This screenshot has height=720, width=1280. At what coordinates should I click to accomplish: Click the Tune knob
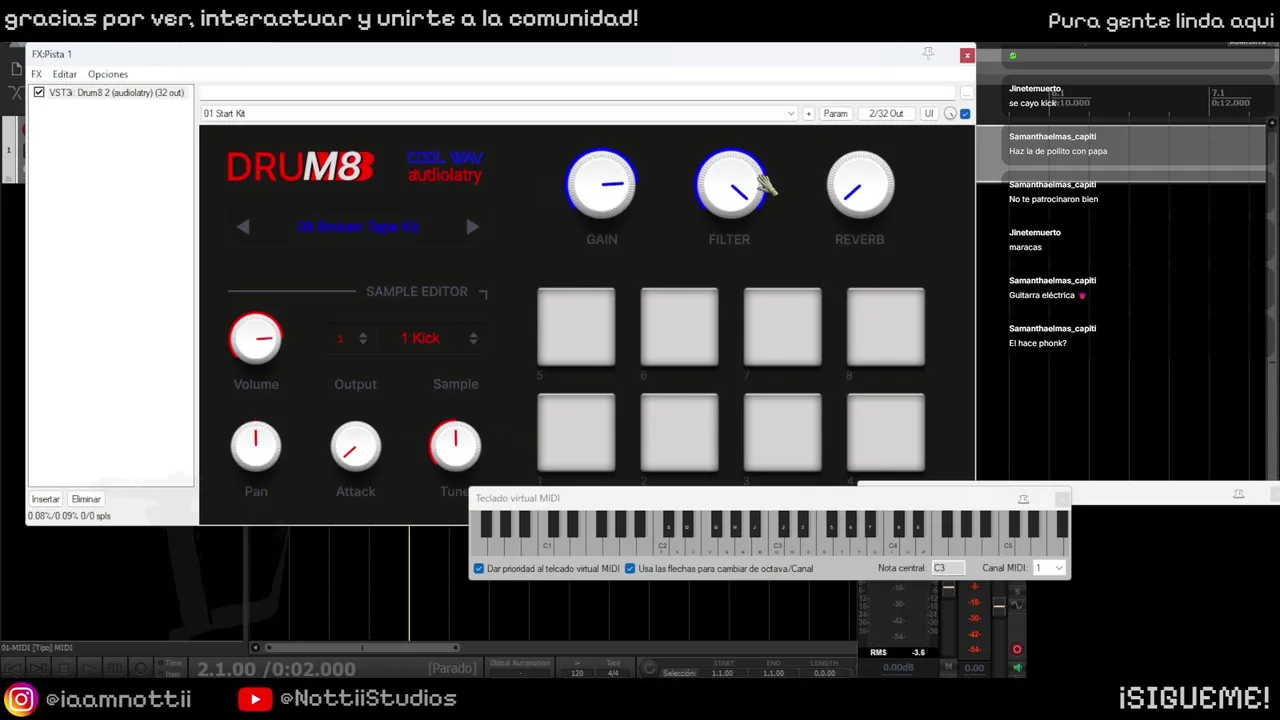[455, 446]
